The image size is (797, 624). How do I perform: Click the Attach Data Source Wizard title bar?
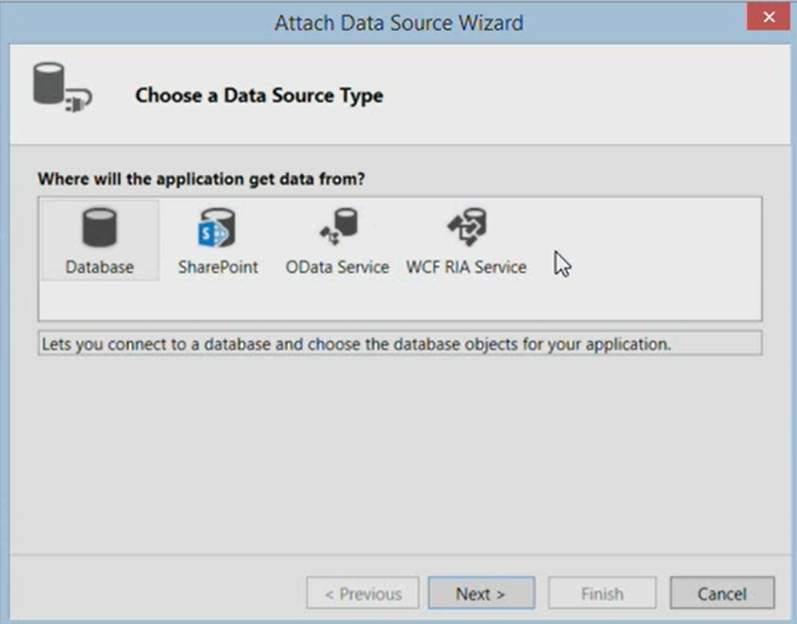[398, 23]
